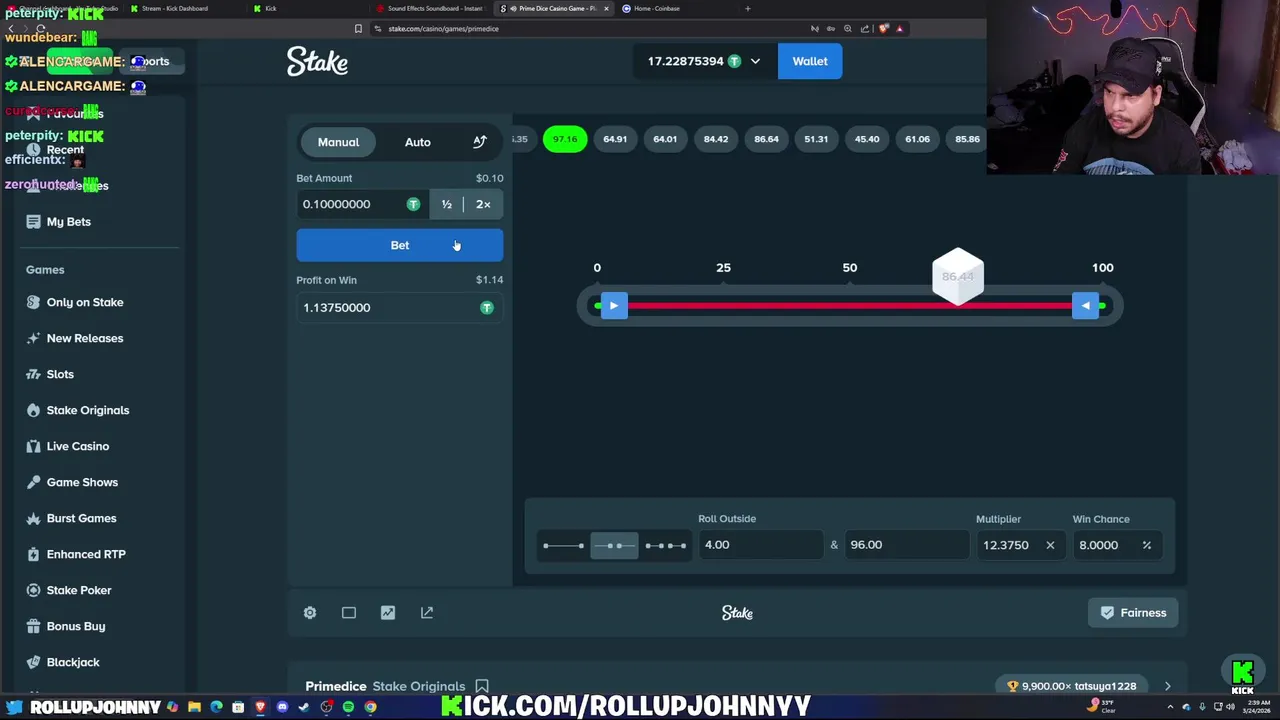
Task: Click the Win Chance field 8.0000
Action: [1118, 545]
